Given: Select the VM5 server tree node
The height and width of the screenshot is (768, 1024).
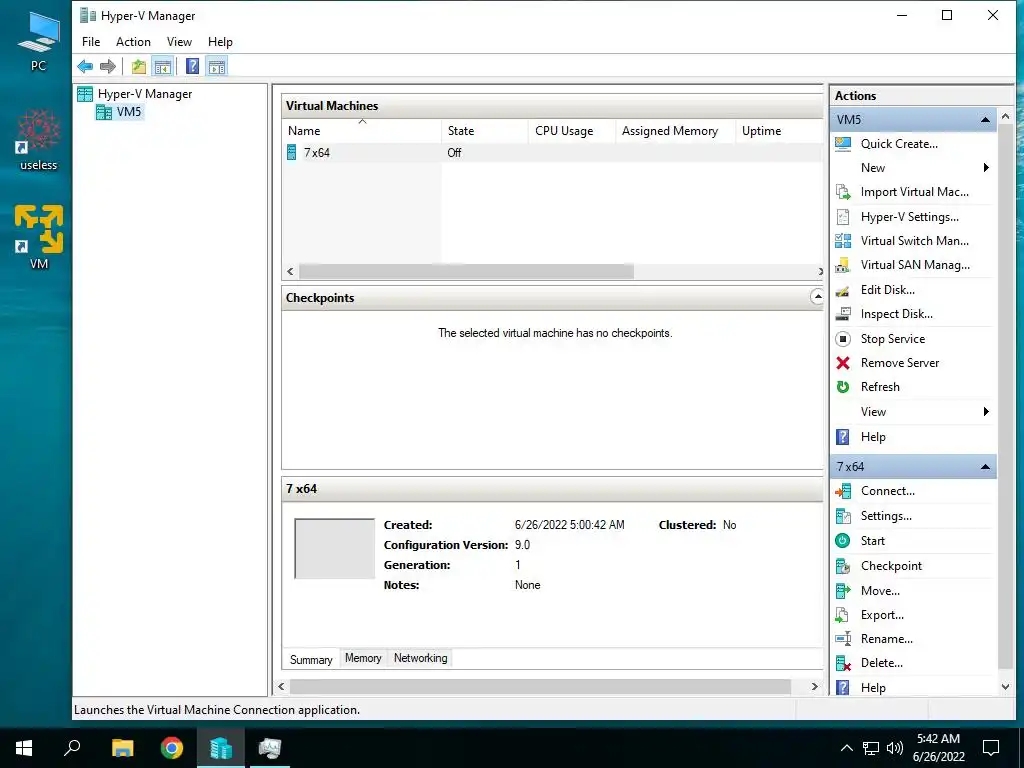Looking at the screenshot, I should click(x=120, y=112).
